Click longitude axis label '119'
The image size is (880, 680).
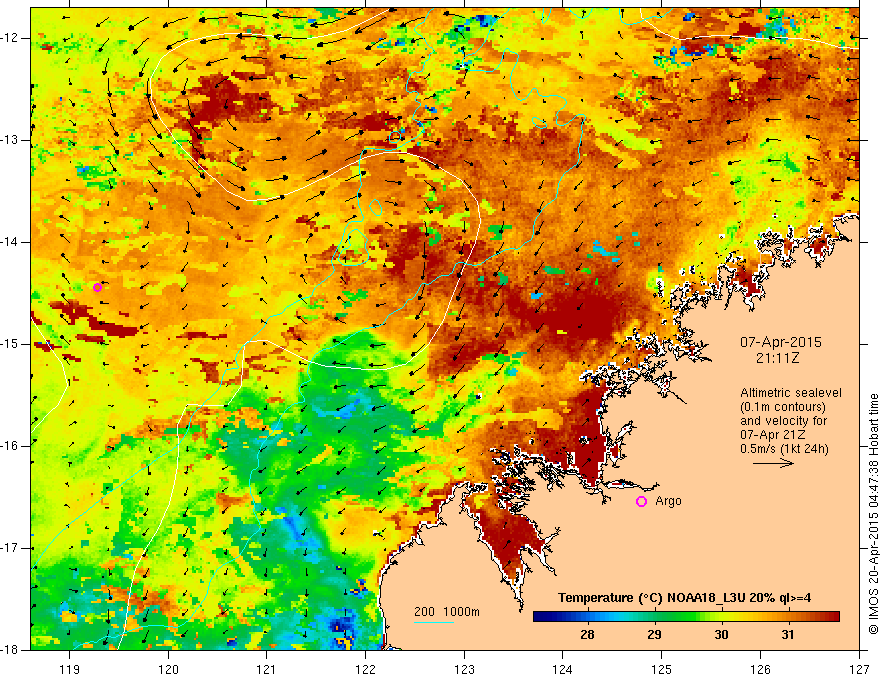click(x=69, y=669)
